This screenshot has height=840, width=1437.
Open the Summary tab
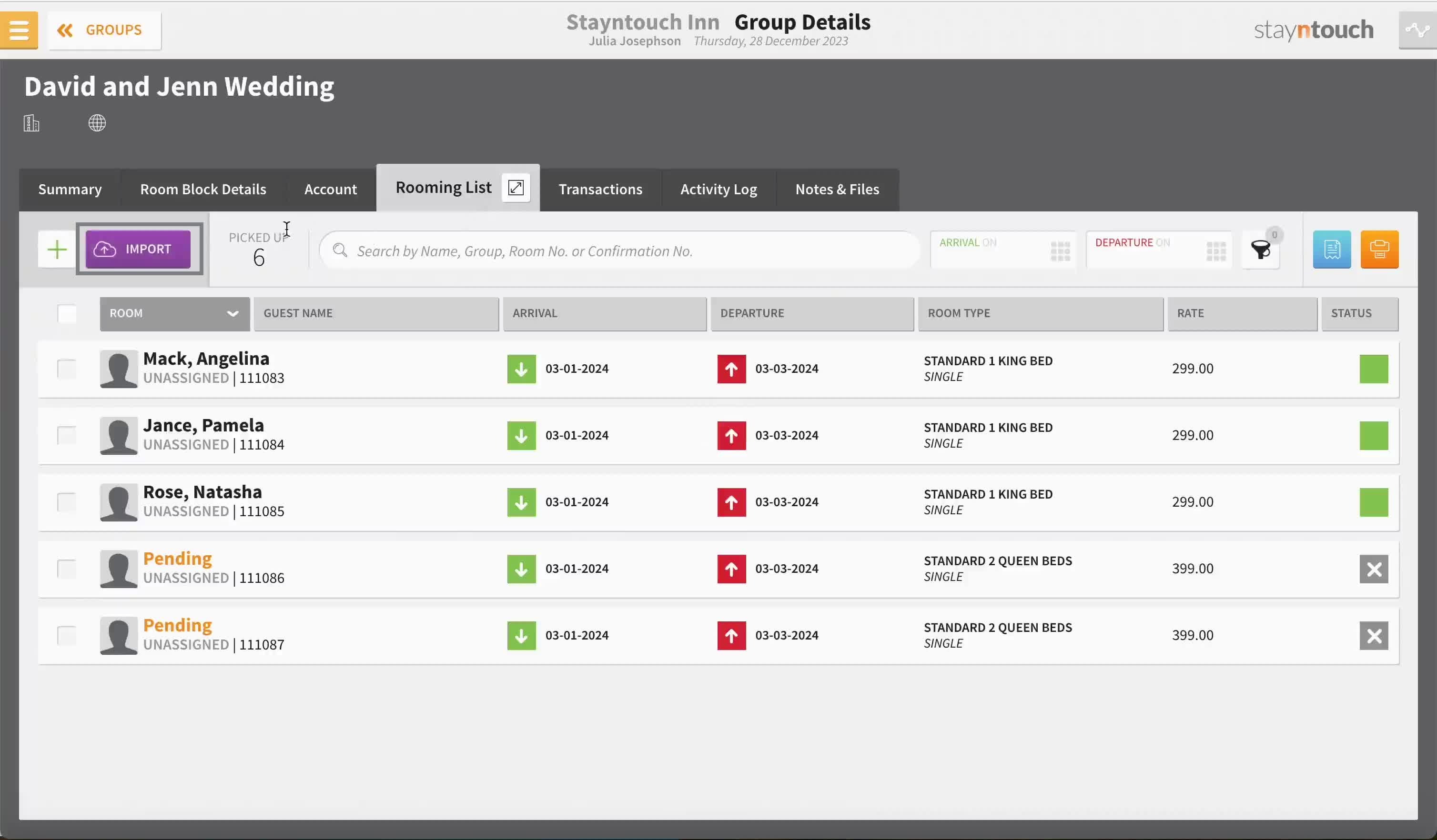[x=70, y=189]
